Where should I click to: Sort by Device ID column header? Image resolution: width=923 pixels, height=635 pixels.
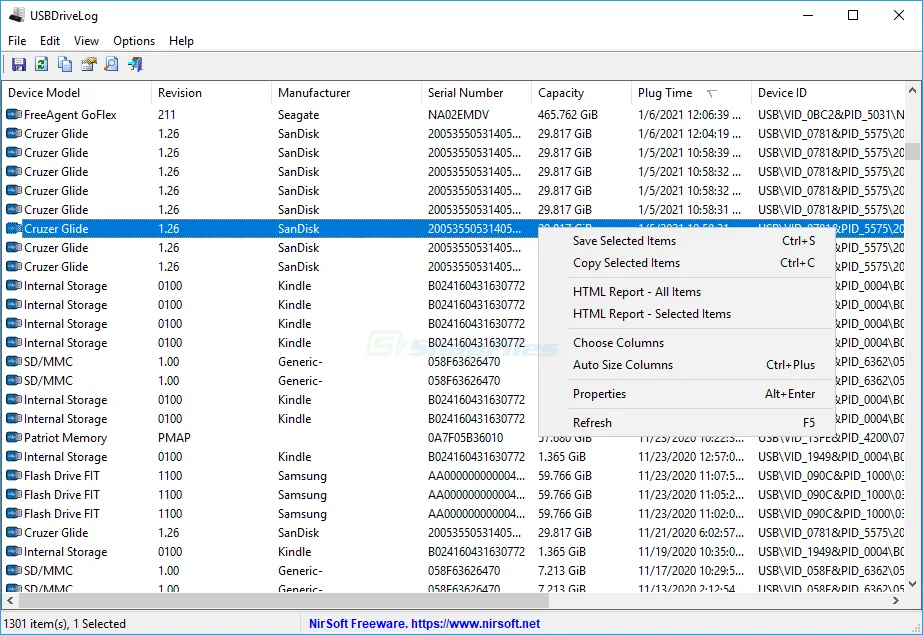point(828,93)
